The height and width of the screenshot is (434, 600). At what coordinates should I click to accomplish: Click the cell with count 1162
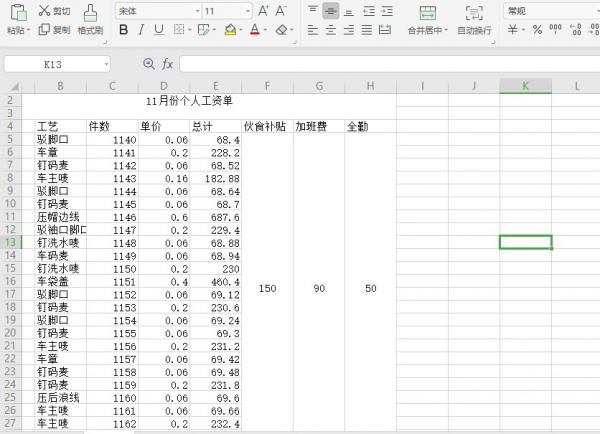coord(112,424)
